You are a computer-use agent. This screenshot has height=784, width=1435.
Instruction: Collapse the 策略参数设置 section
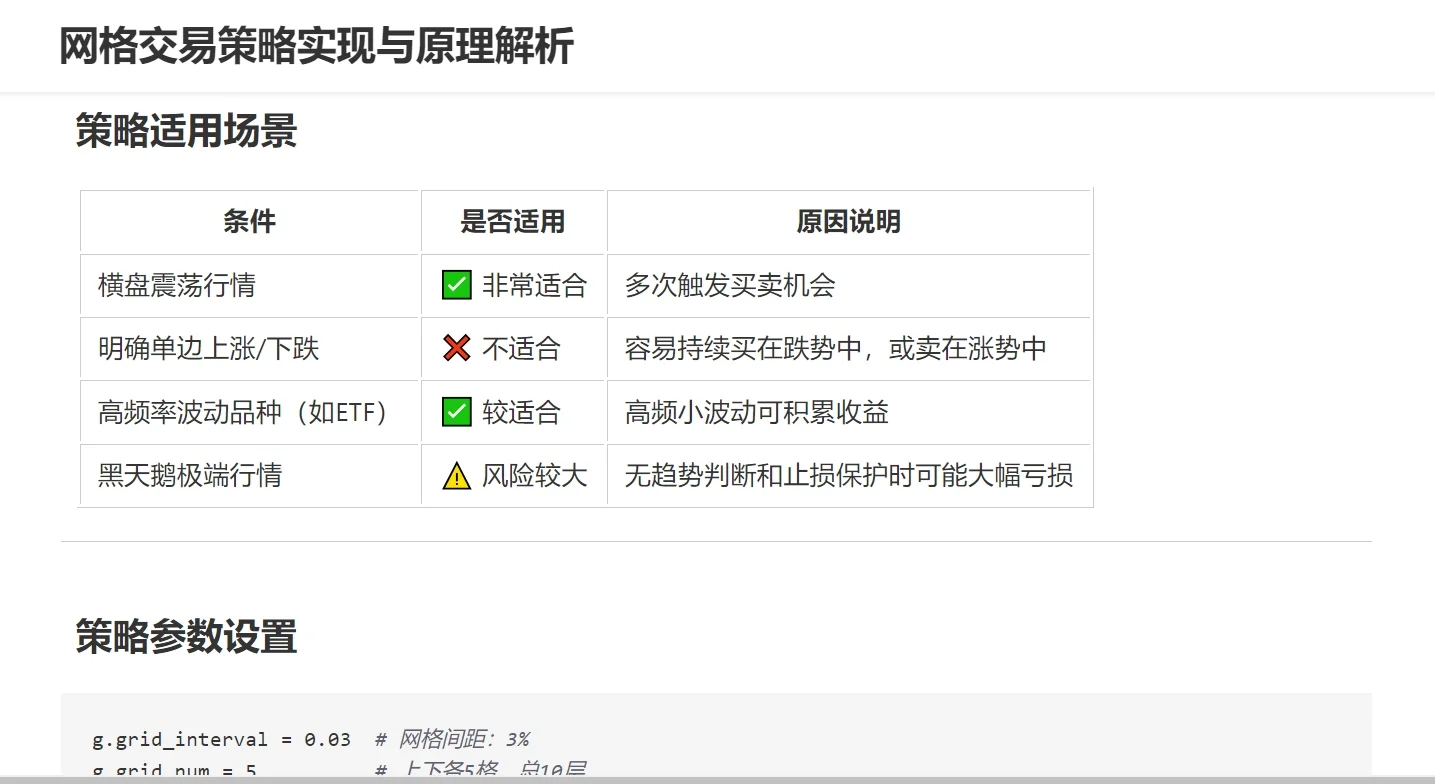[185, 637]
